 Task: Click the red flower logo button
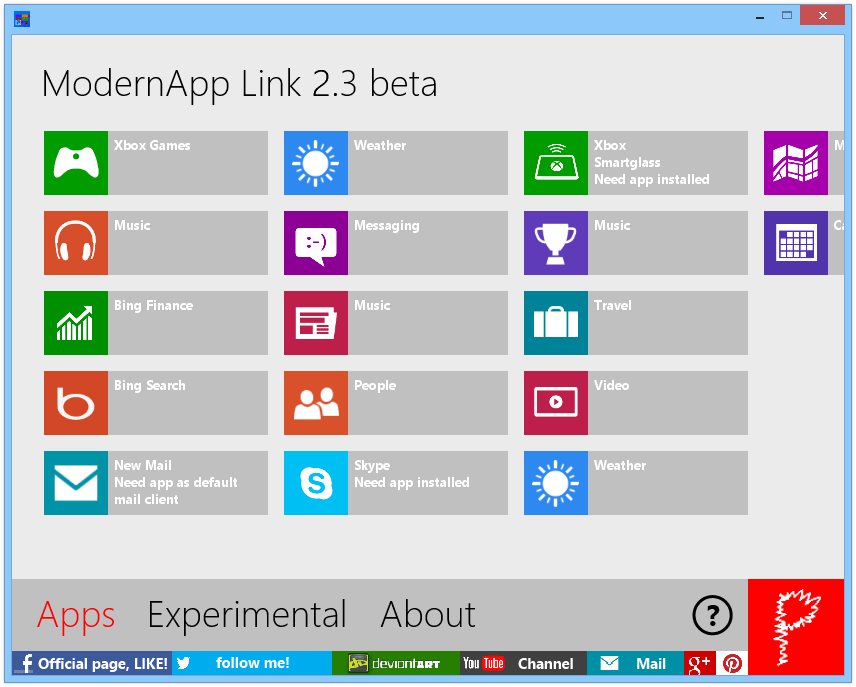point(796,627)
